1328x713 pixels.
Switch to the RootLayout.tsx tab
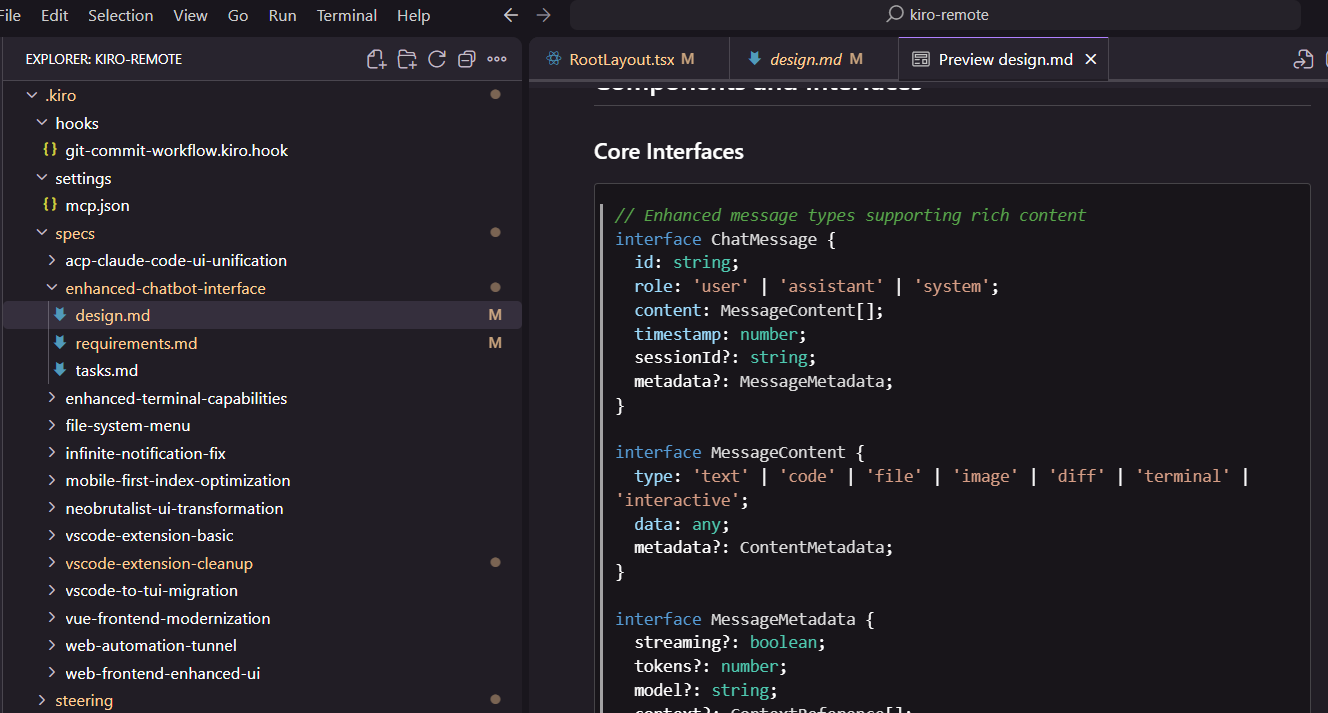click(621, 60)
